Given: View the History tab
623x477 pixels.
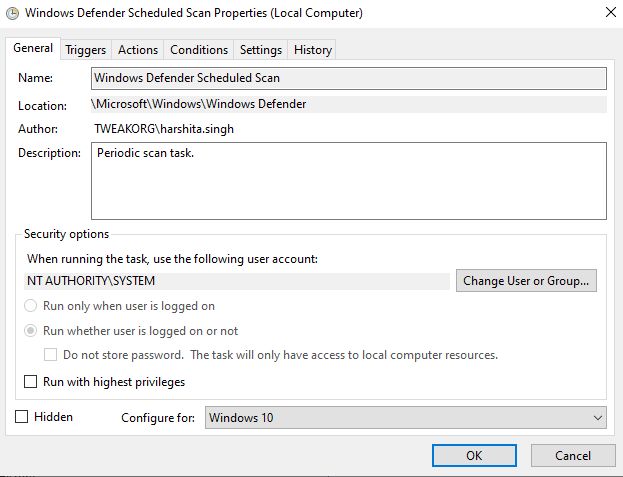Looking at the screenshot, I should (312, 50).
